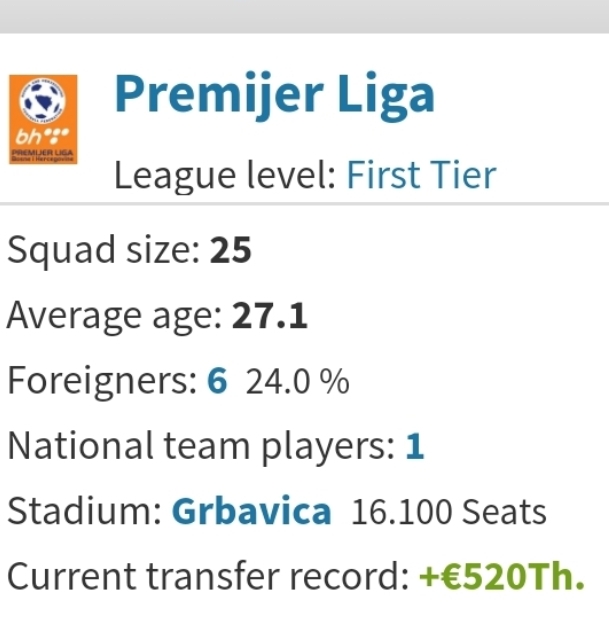Open the +€520Th. transfer record

tap(502, 576)
